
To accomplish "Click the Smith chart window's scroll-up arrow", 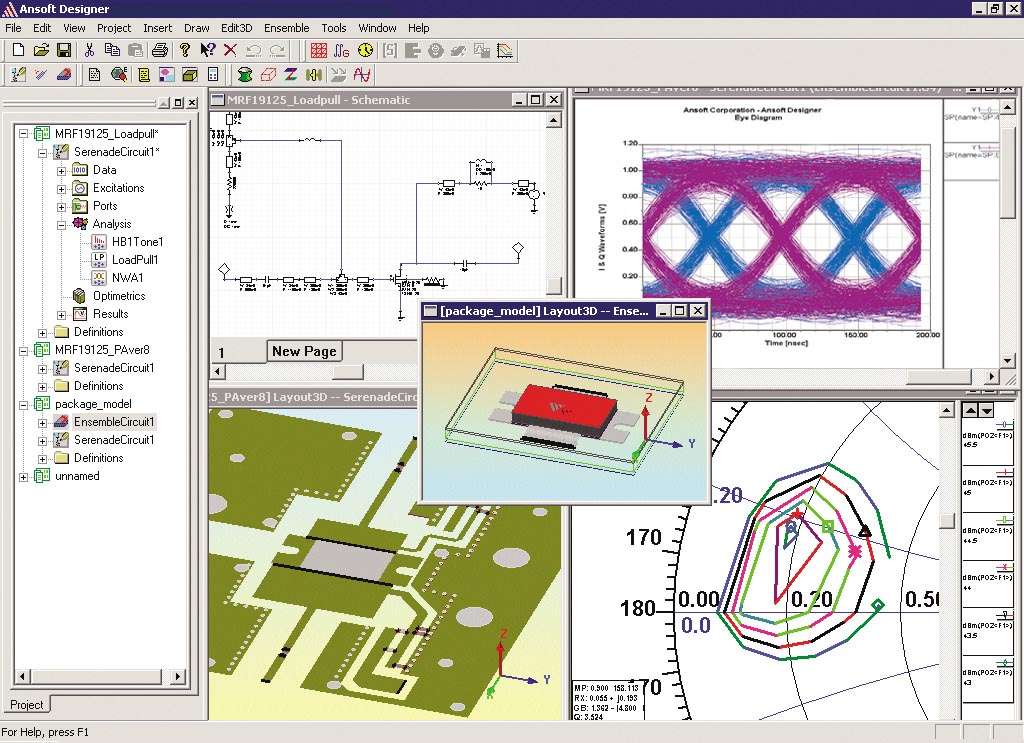I will pos(947,410).
